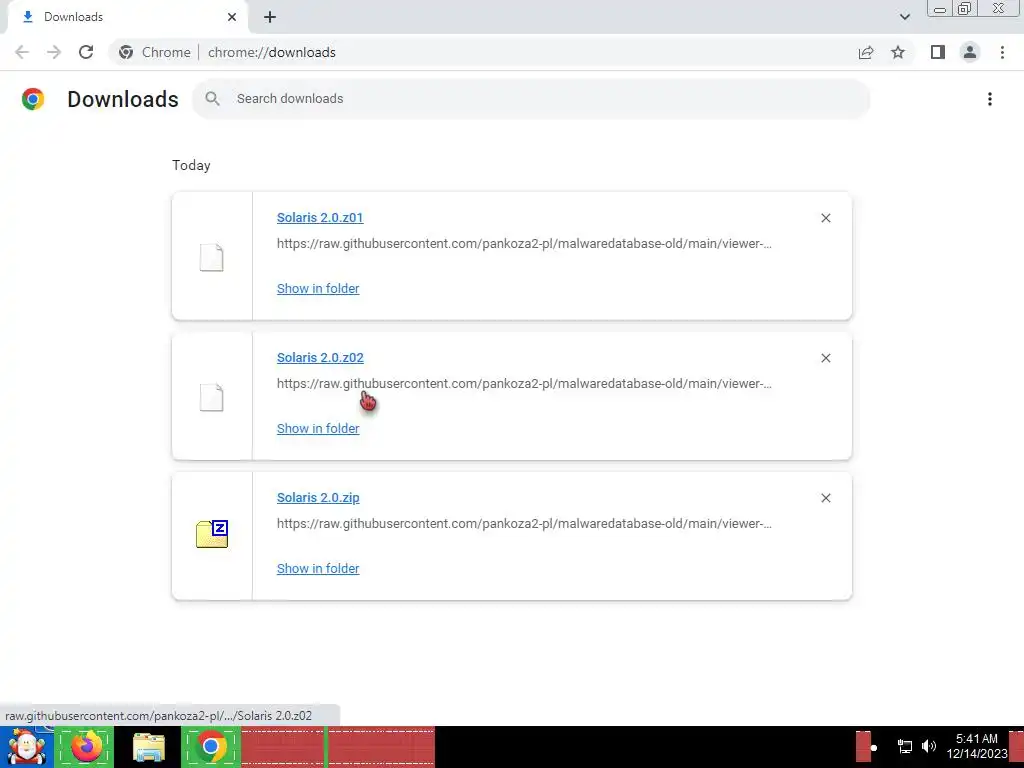This screenshot has width=1024, height=768.
Task: Go back using the back arrow
Action: click(22, 52)
